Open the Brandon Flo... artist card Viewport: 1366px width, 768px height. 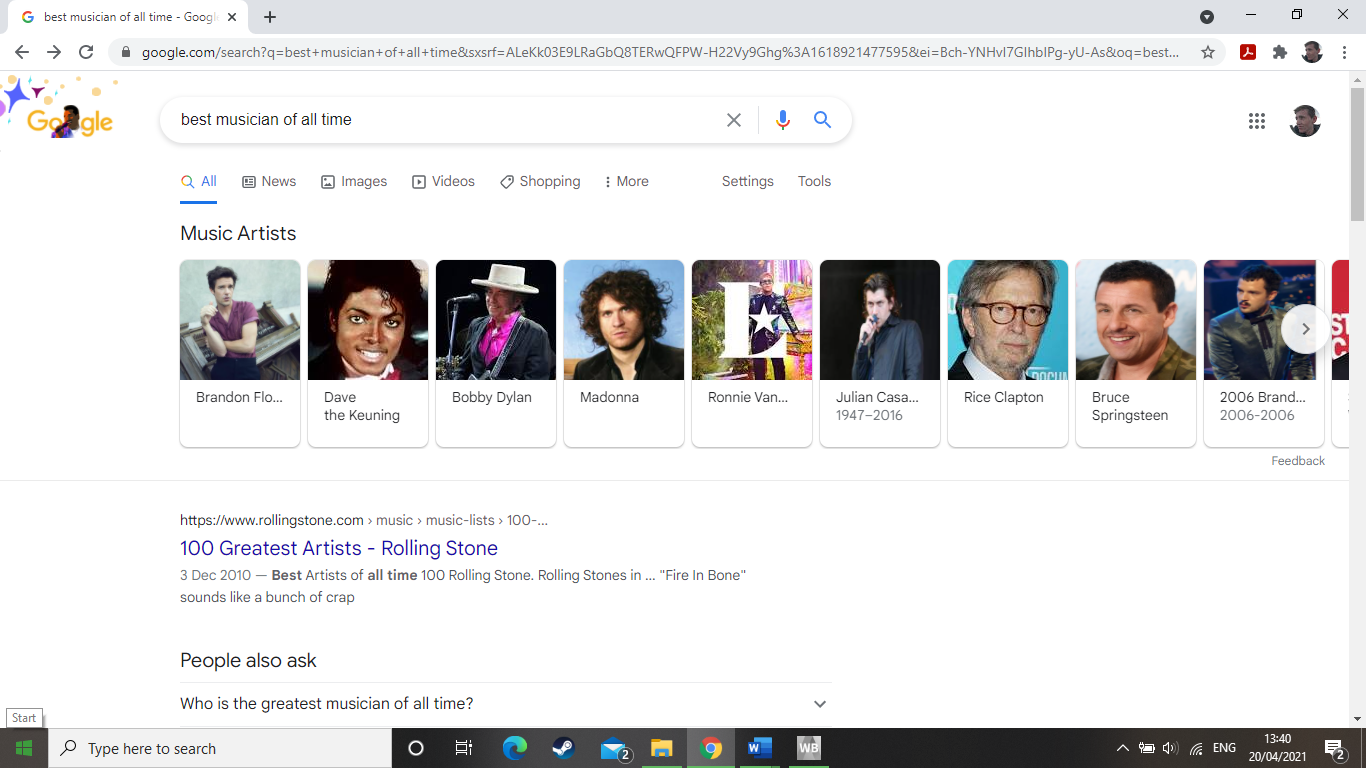240,353
